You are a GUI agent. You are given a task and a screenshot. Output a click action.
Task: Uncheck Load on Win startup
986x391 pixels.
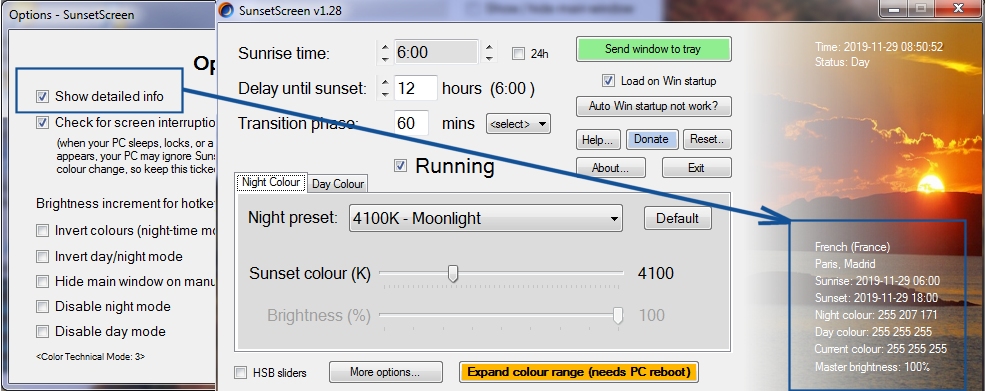click(608, 80)
